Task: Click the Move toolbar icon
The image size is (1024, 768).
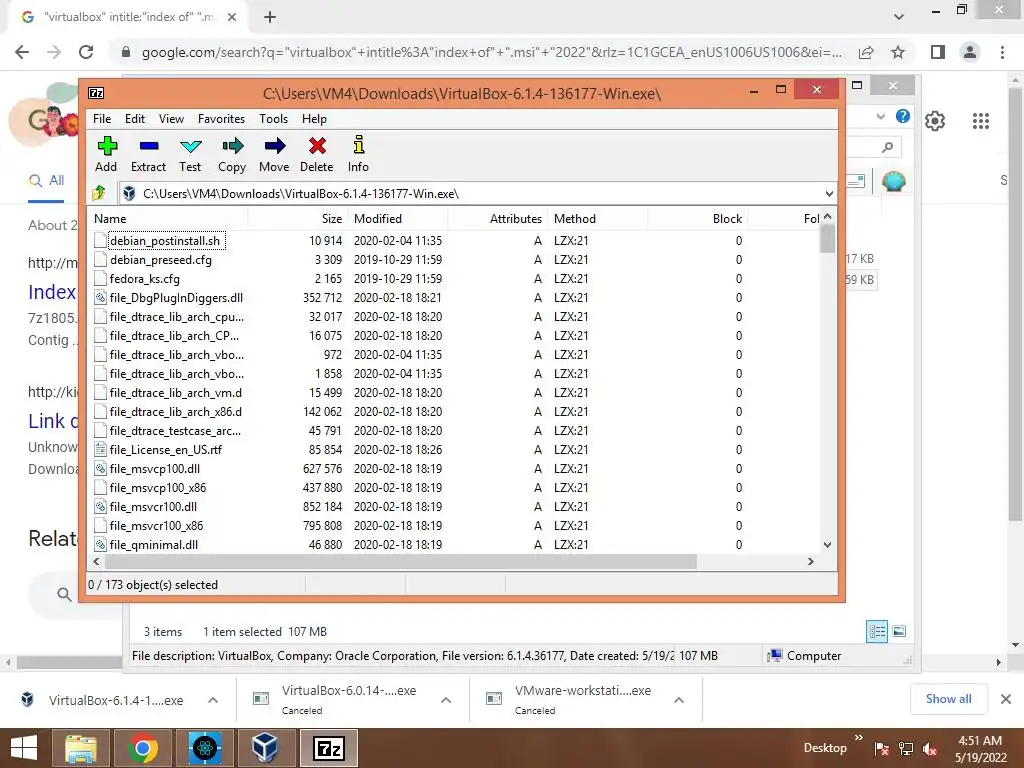Action: 275,146
